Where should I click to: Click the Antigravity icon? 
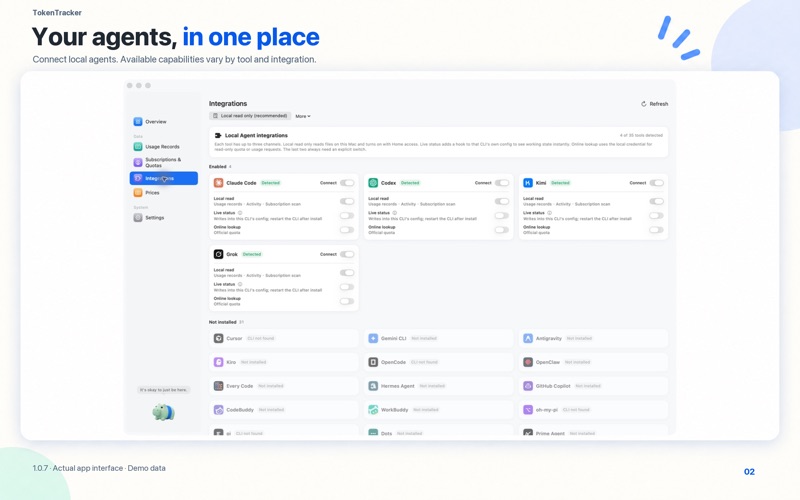[528, 338]
